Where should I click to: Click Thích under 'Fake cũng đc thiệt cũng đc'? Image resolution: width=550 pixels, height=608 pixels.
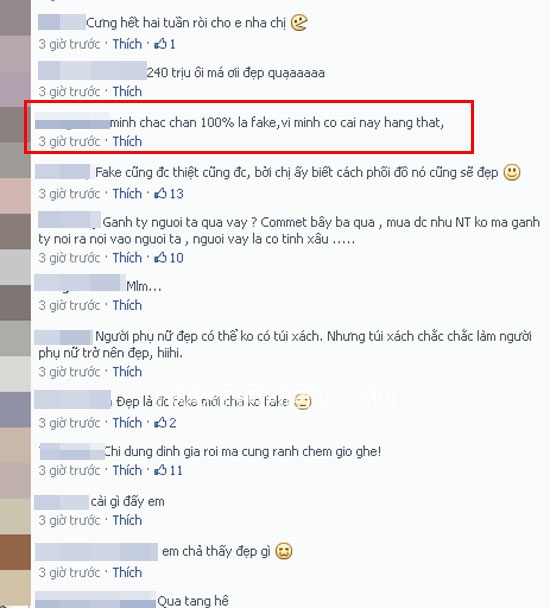127,193
